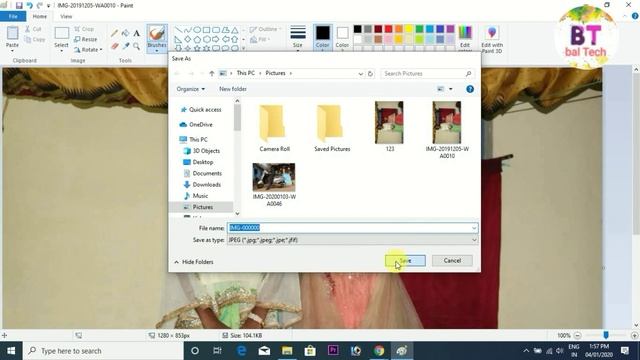This screenshot has width=640, height=360.
Task: Click Crop in Paint Image group
Action: click(x=84, y=29)
